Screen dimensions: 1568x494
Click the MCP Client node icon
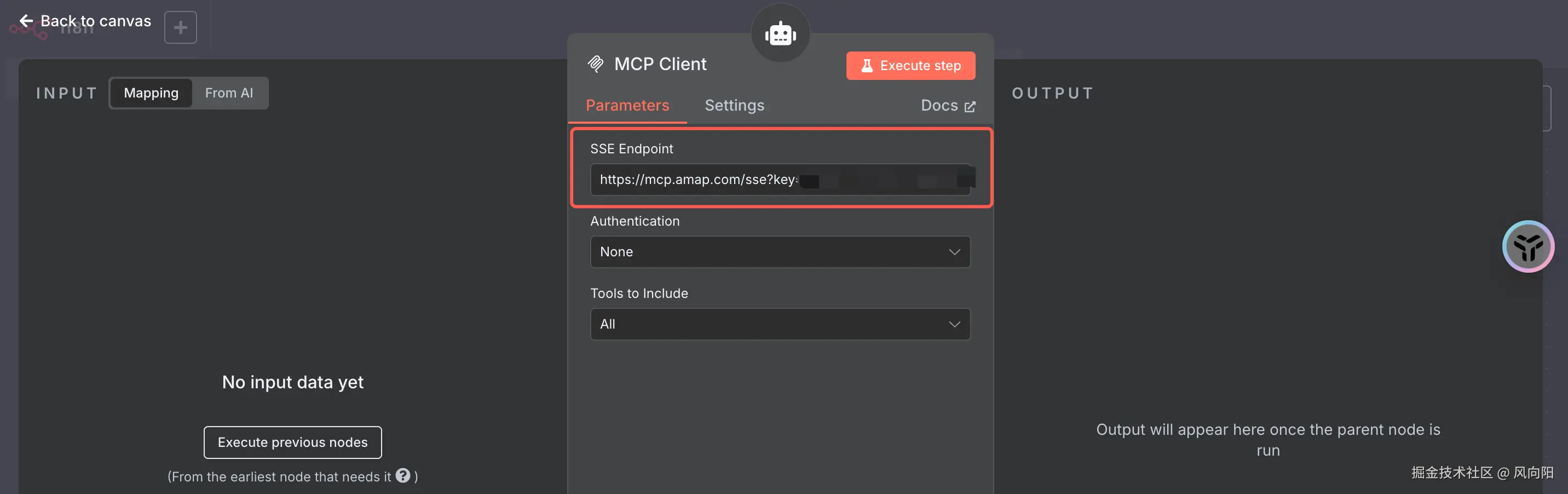click(x=595, y=64)
